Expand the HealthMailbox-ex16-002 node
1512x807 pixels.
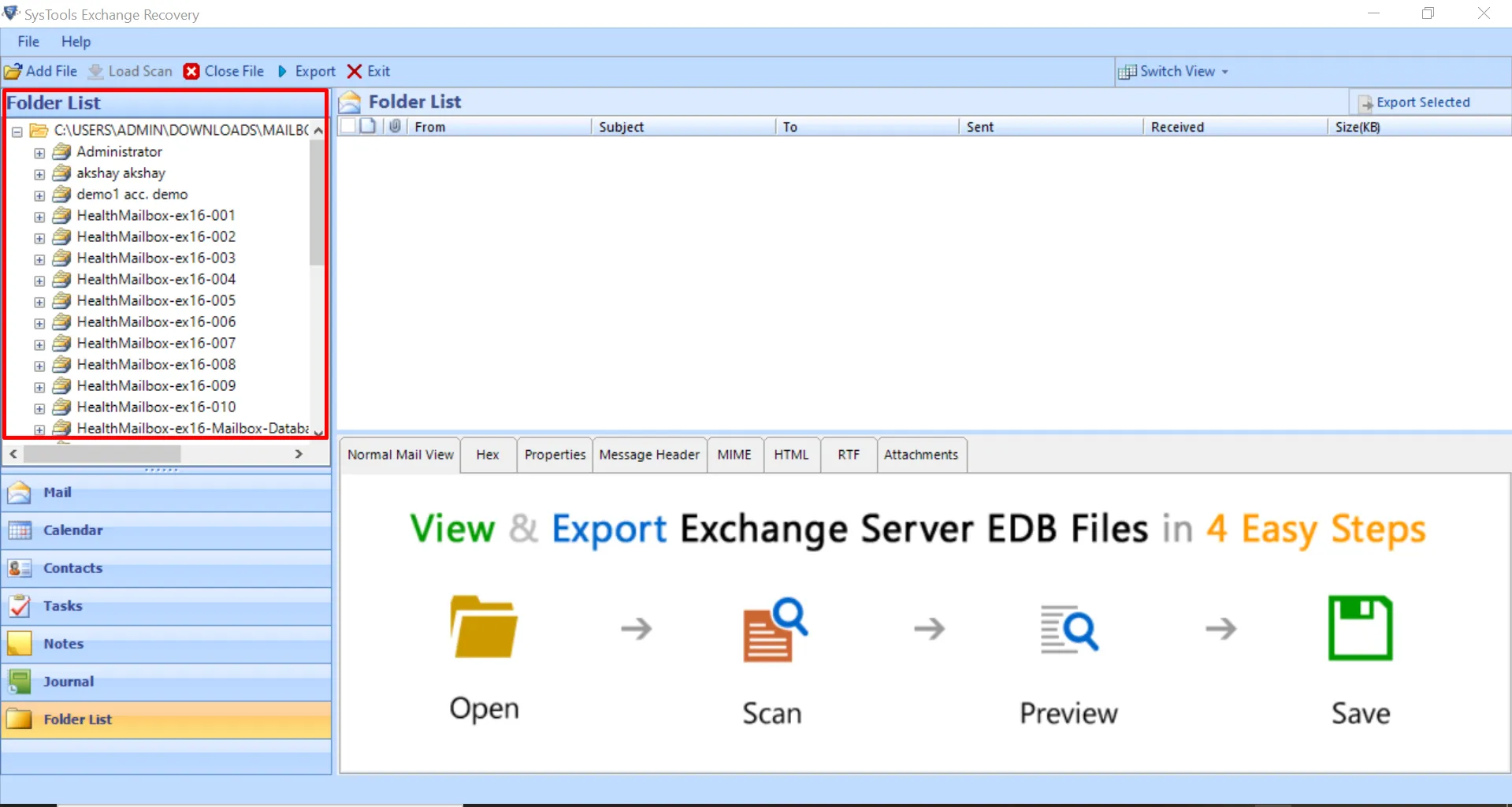[x=39, y=238]
